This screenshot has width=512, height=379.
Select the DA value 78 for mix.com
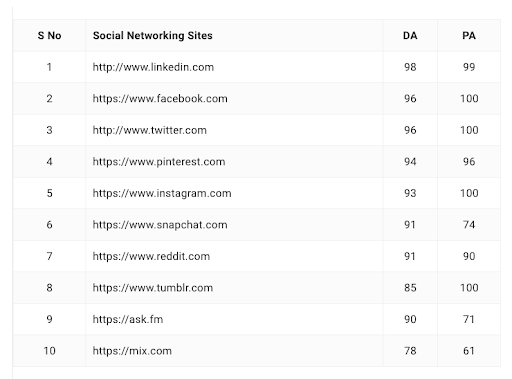(x=410, y=351)
